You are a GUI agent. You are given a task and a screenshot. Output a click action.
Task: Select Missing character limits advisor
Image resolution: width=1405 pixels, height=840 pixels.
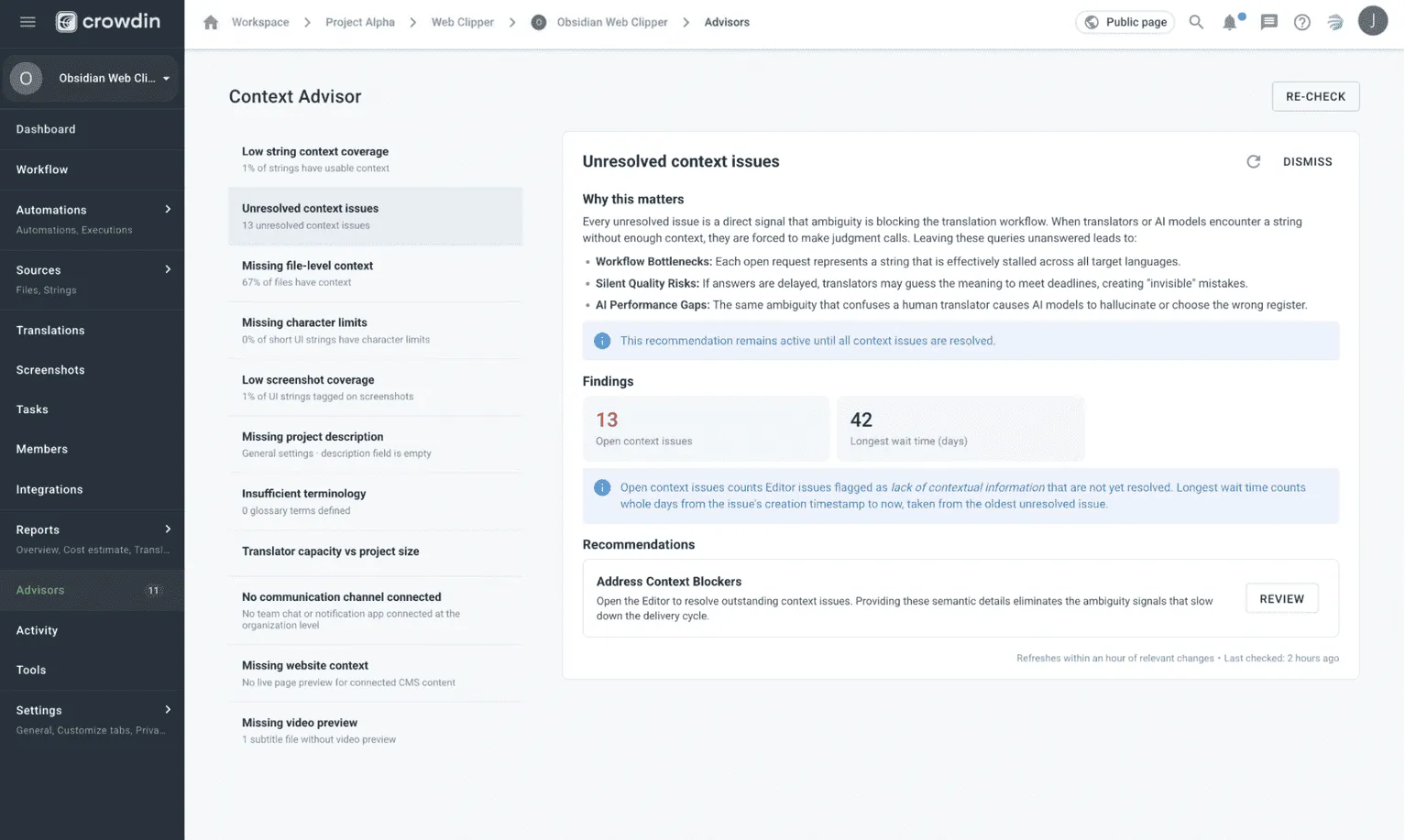tap(375, 331)
